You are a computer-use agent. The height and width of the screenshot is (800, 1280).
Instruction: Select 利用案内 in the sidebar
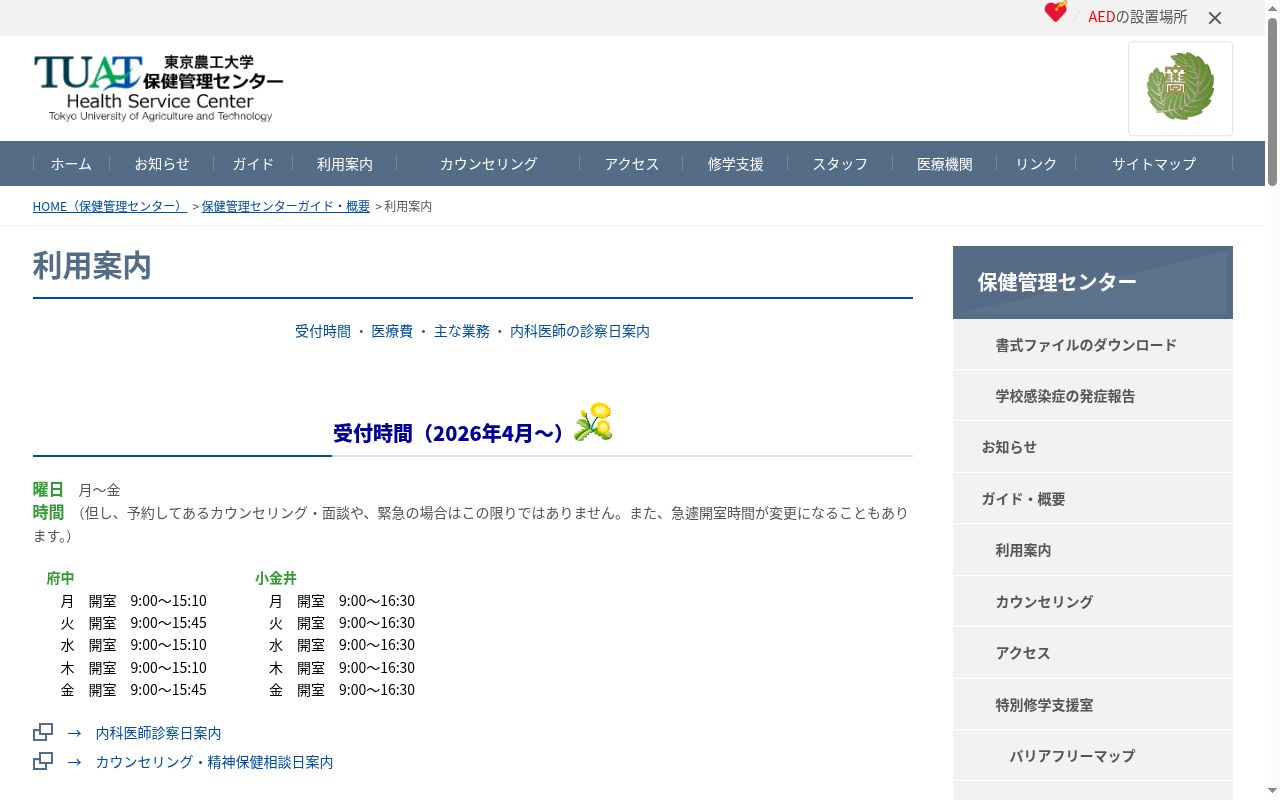1093,550
